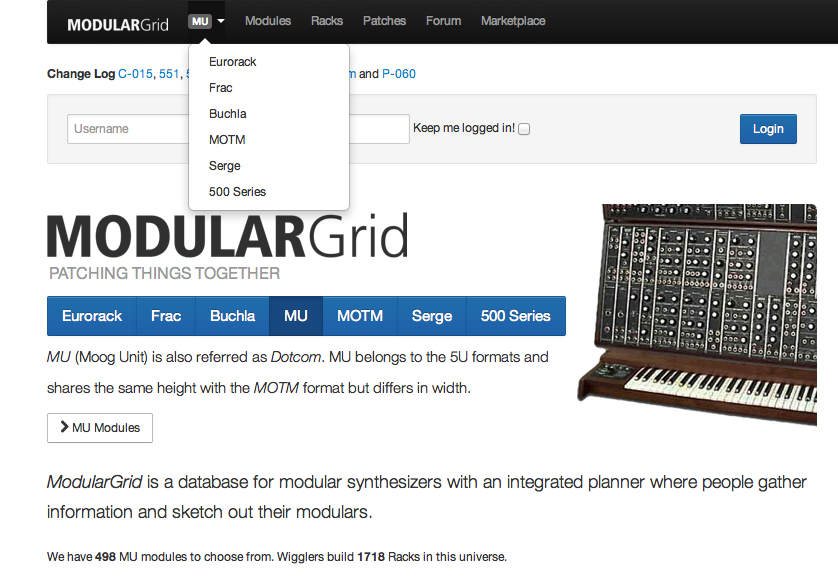Viewport: 838px width, 581px height.
Task: Toggle the MU format dropdown badge
Action: click(206, 21)
